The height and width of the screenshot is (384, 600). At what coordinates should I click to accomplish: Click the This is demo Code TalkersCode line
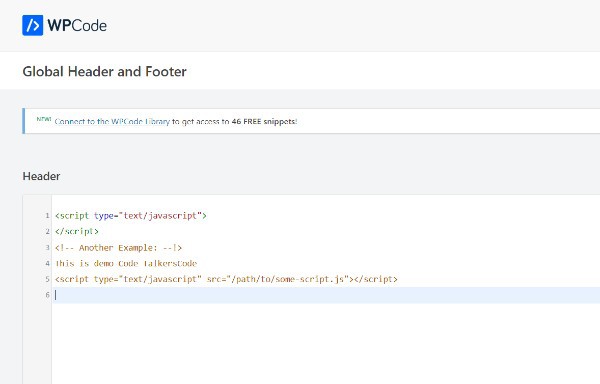(x=126, y=264)
